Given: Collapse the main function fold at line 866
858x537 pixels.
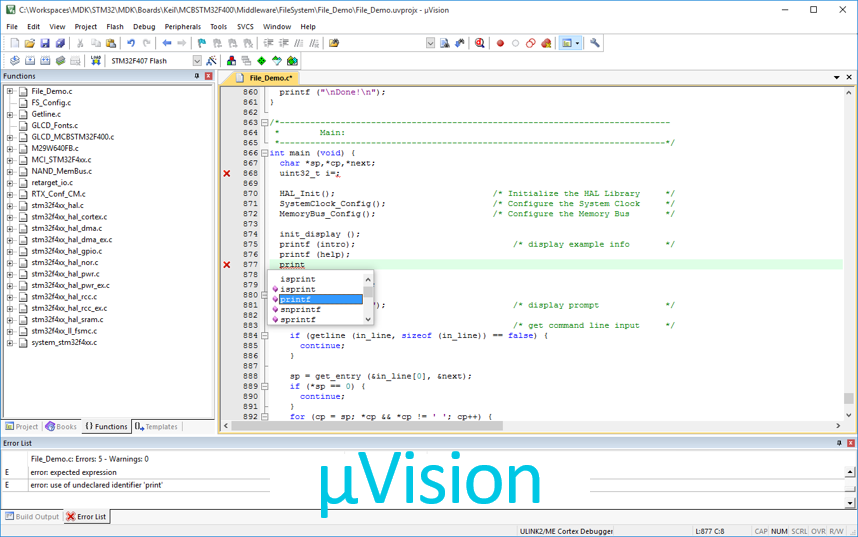Looking at the screenshot, I should pos(265,153).
